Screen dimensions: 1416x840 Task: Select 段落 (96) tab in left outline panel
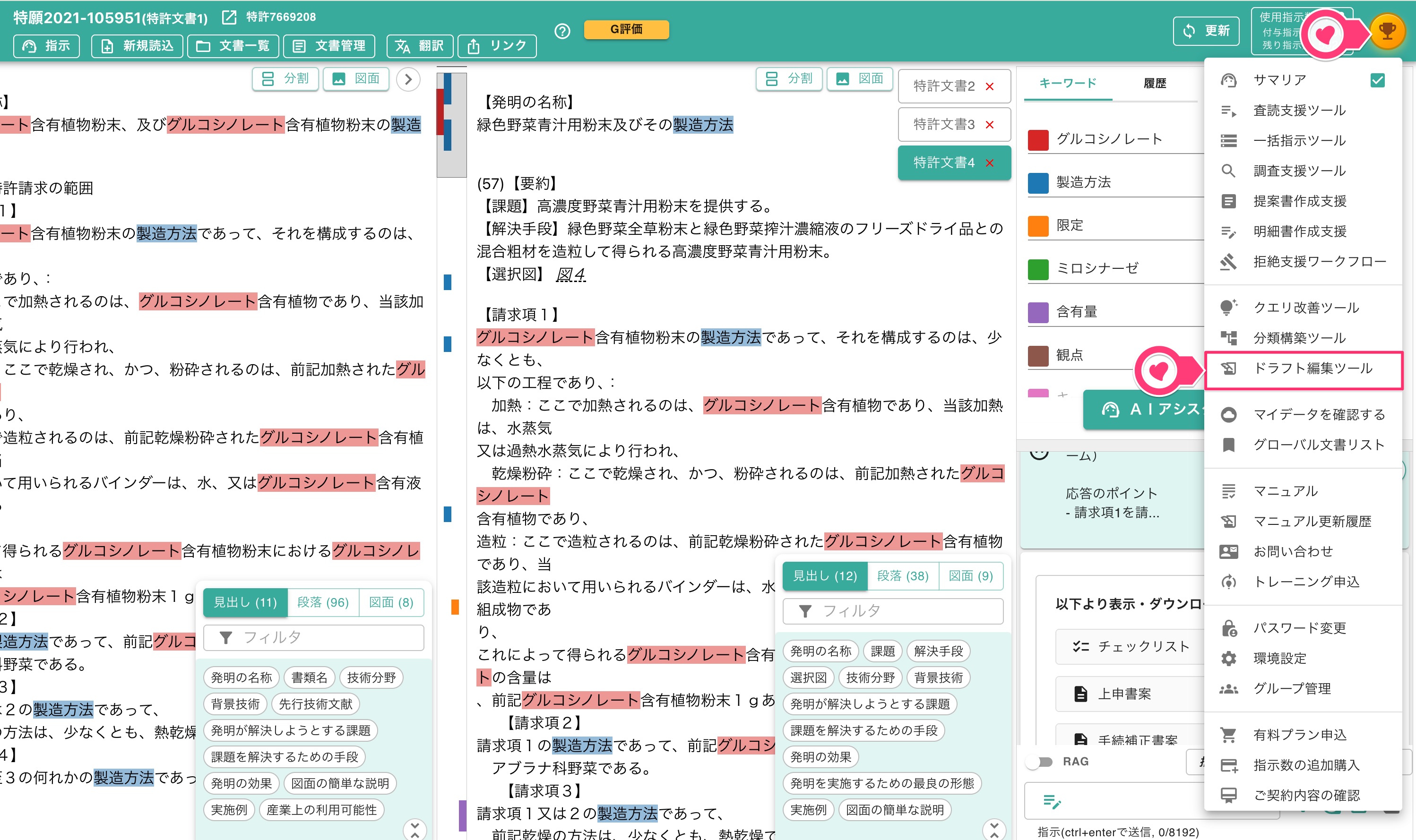(x=323, y=602)
